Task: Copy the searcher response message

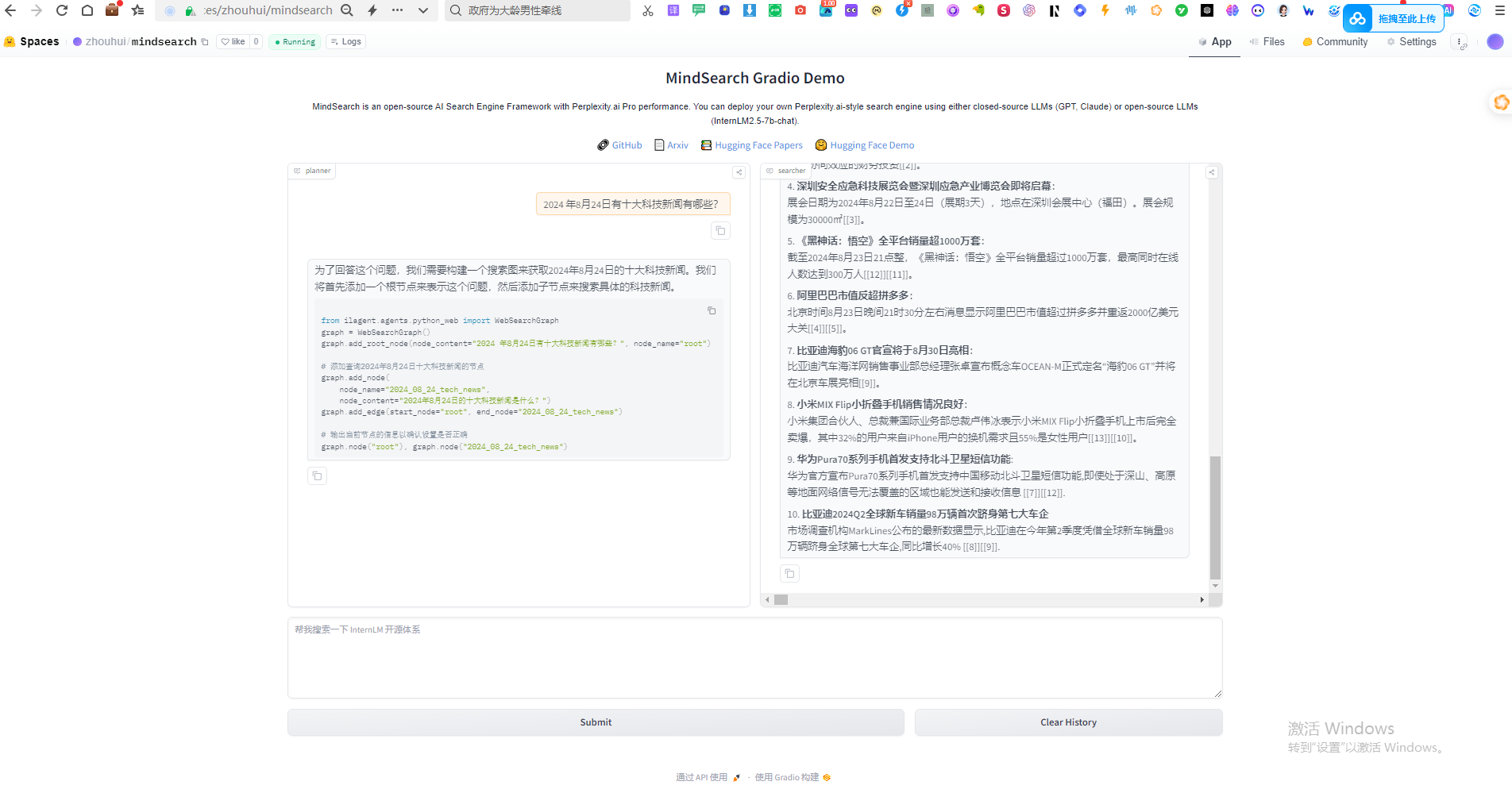Action: point(789,573)
